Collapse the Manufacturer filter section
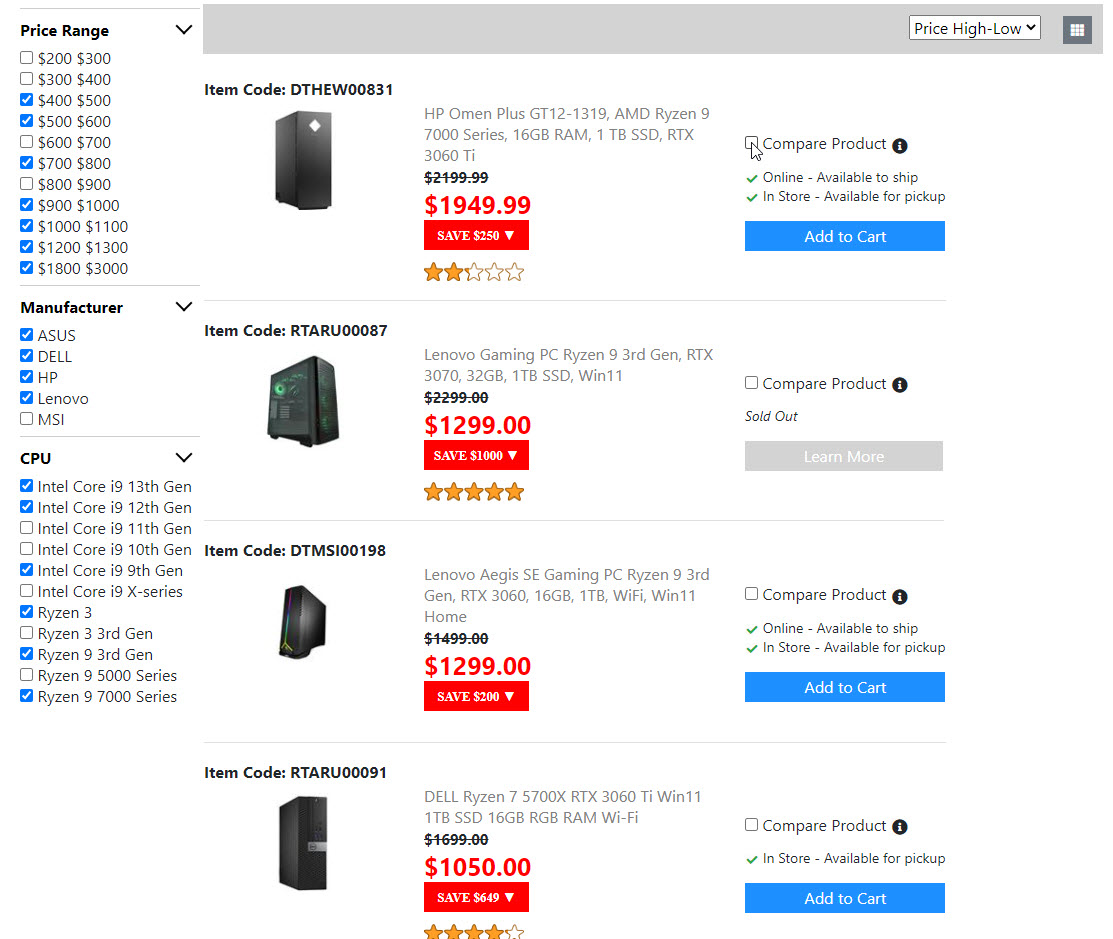The width and height of the screenshot is (1113, 939). (x=184, y=307)
